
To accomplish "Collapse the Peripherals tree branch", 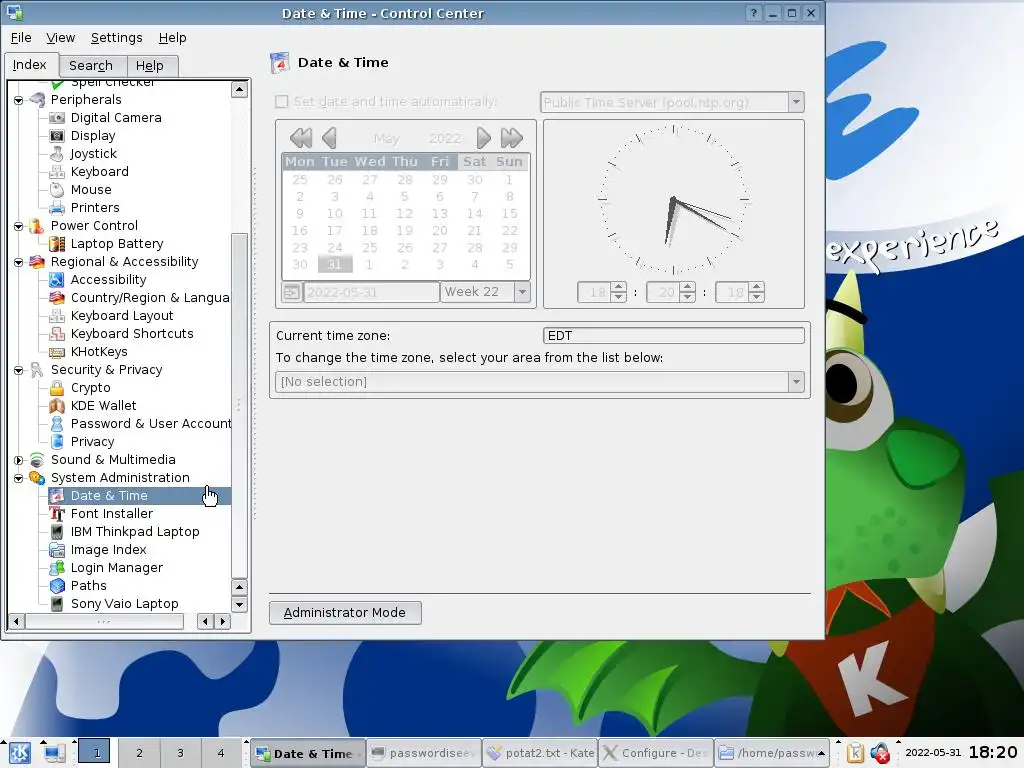I will click(x=18, y=100).
